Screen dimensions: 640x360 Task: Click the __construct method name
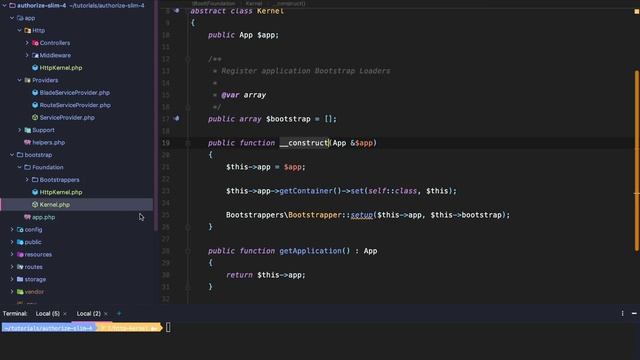tap(304, 143)
